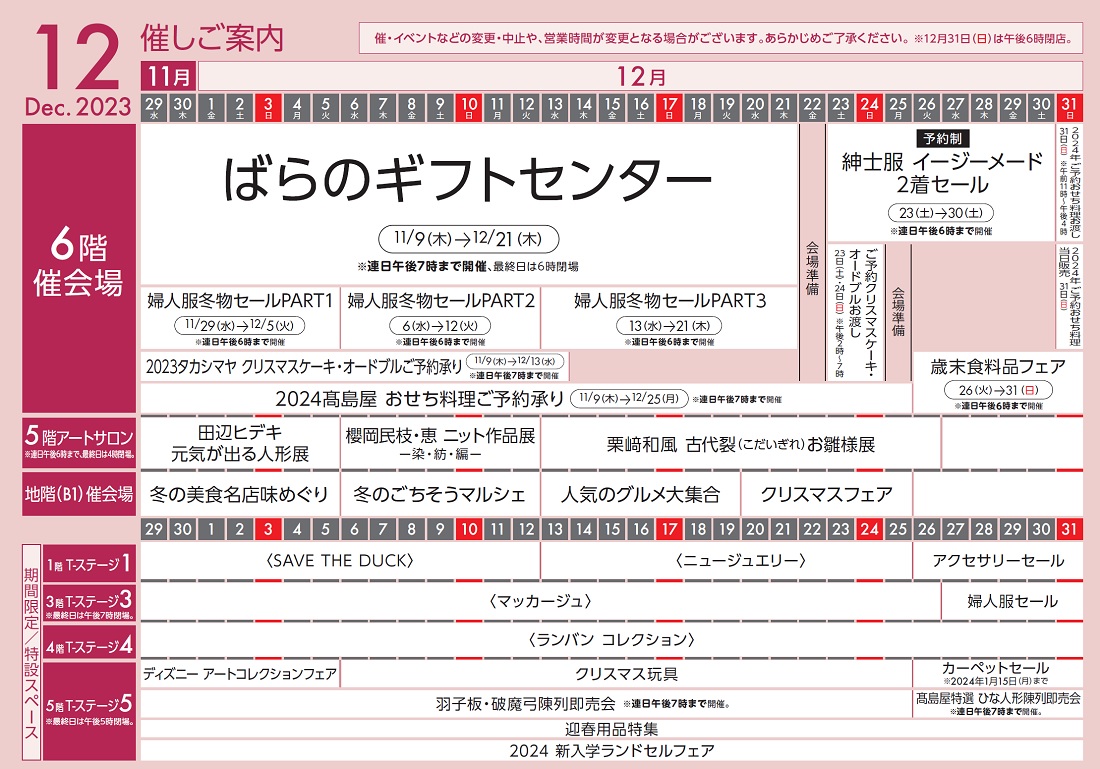Select the 11/29(水)→12/5(火) date pill
Image resolution: width=1100 pixels, height=769 pixels.
click(x=240, y=326)
